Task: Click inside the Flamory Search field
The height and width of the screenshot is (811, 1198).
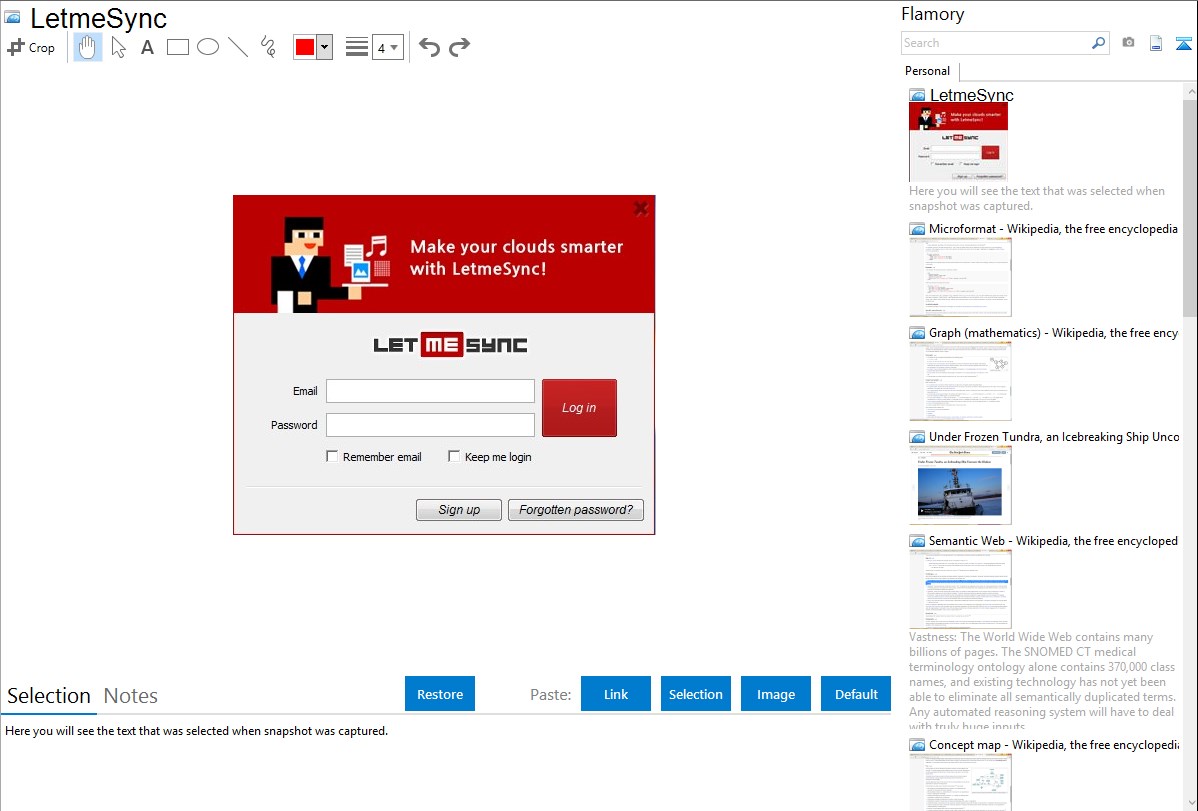Action: point(996,43)
